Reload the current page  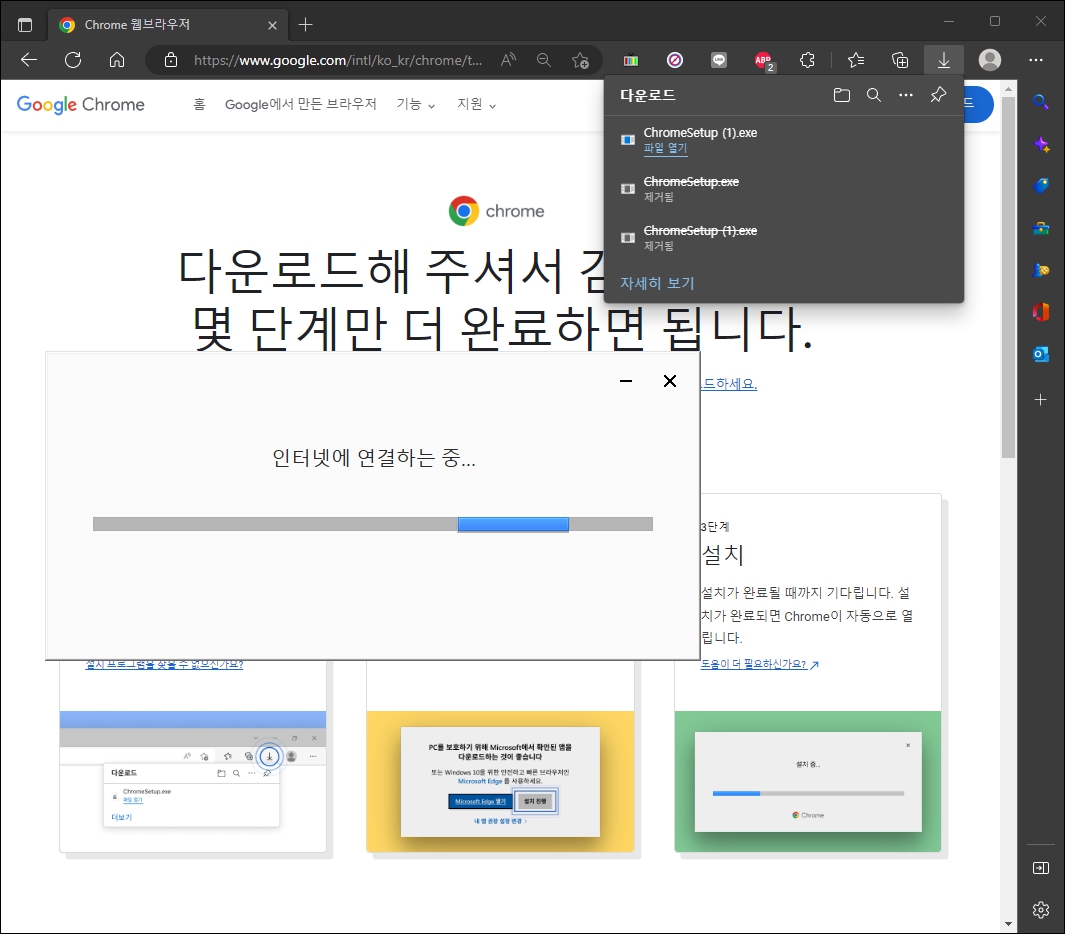[x=73, y=60]
